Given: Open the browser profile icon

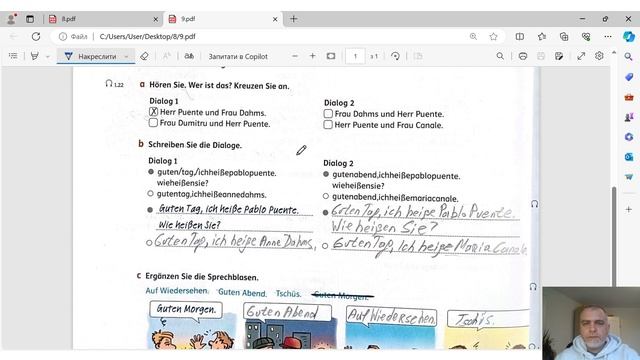Looking at the screenshot, I should pyautogui.click(x=11, y=19).
